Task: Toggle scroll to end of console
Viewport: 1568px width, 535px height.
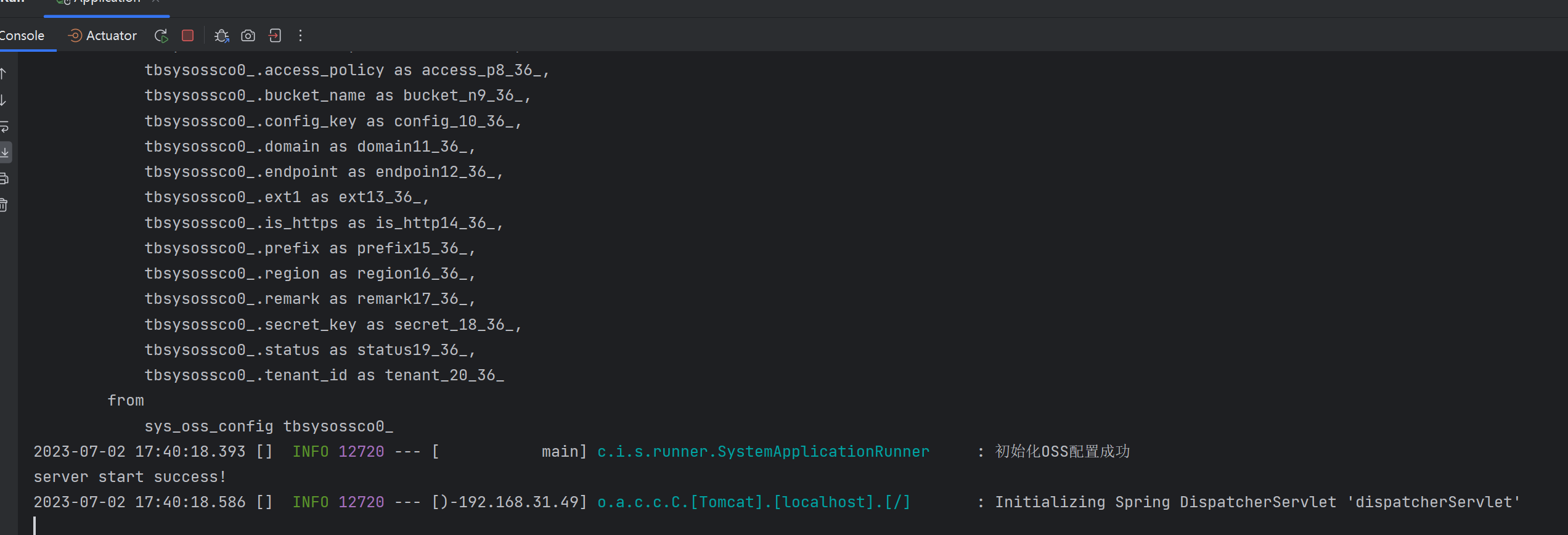Action: 5,152
